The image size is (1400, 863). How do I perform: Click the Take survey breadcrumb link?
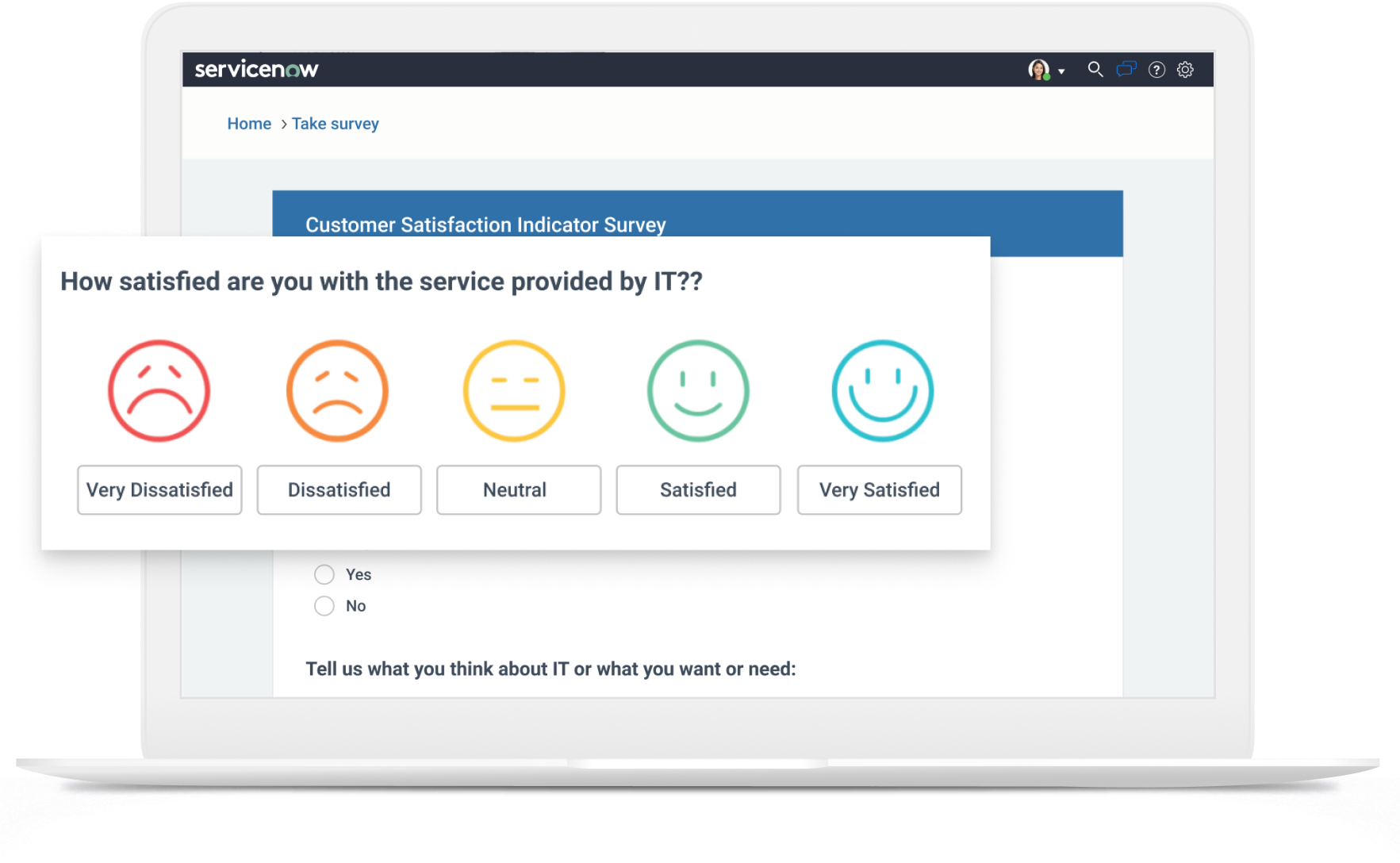(335, 124)
